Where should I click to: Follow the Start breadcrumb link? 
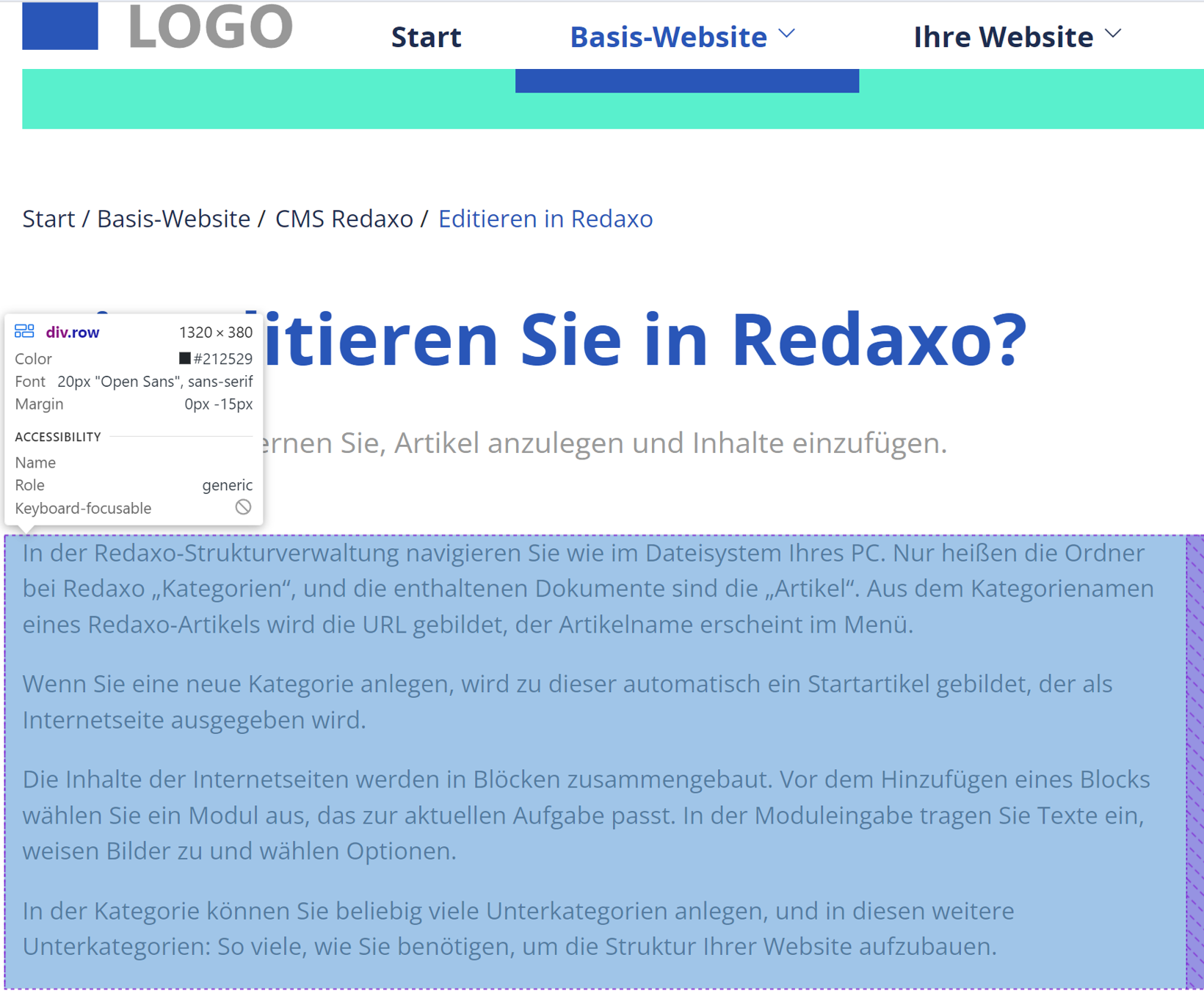(48, 219)
